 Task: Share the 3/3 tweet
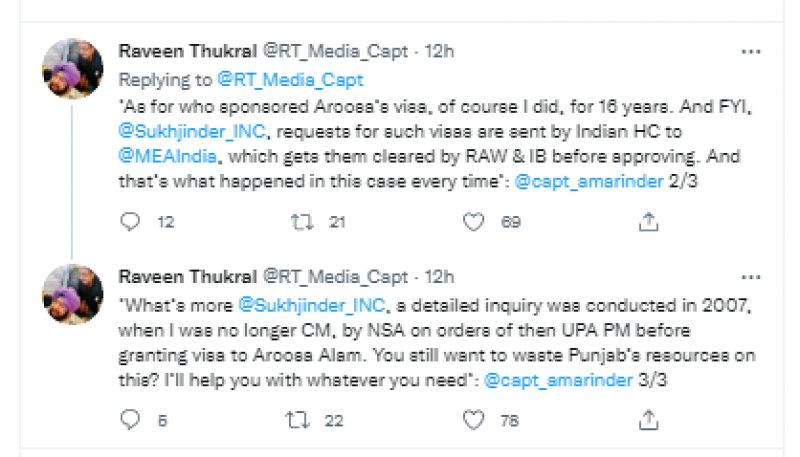(x=647, y=420)
